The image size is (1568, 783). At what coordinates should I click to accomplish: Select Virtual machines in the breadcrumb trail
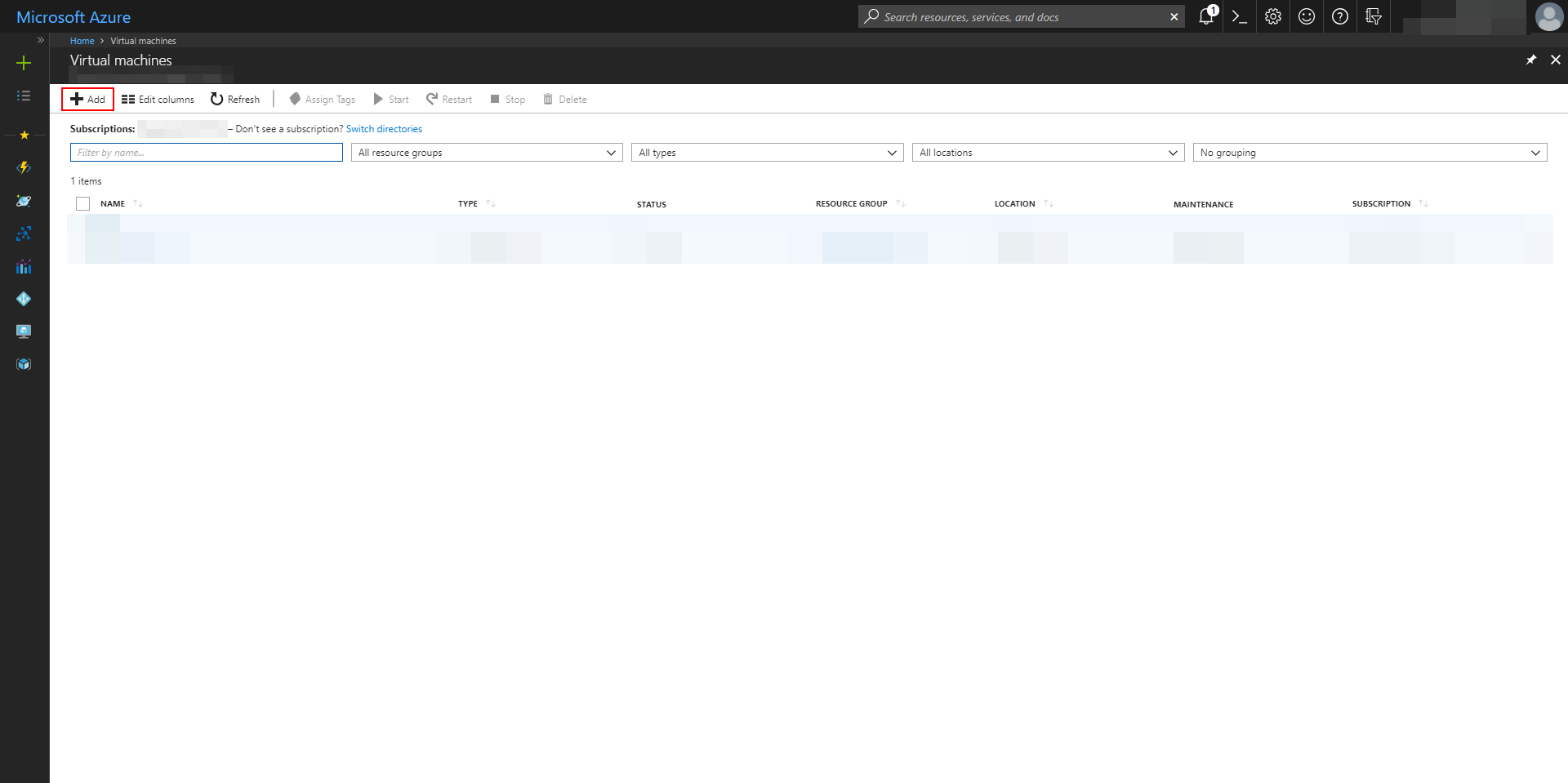click(143, 40)
